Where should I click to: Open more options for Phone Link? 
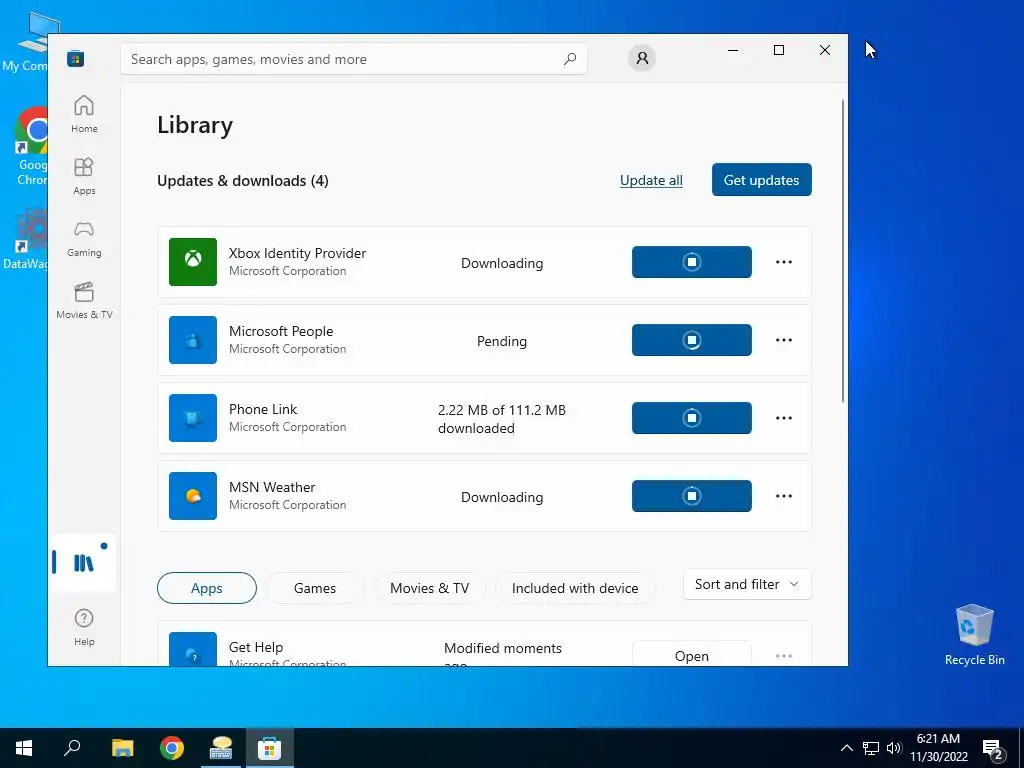point(784,418)
